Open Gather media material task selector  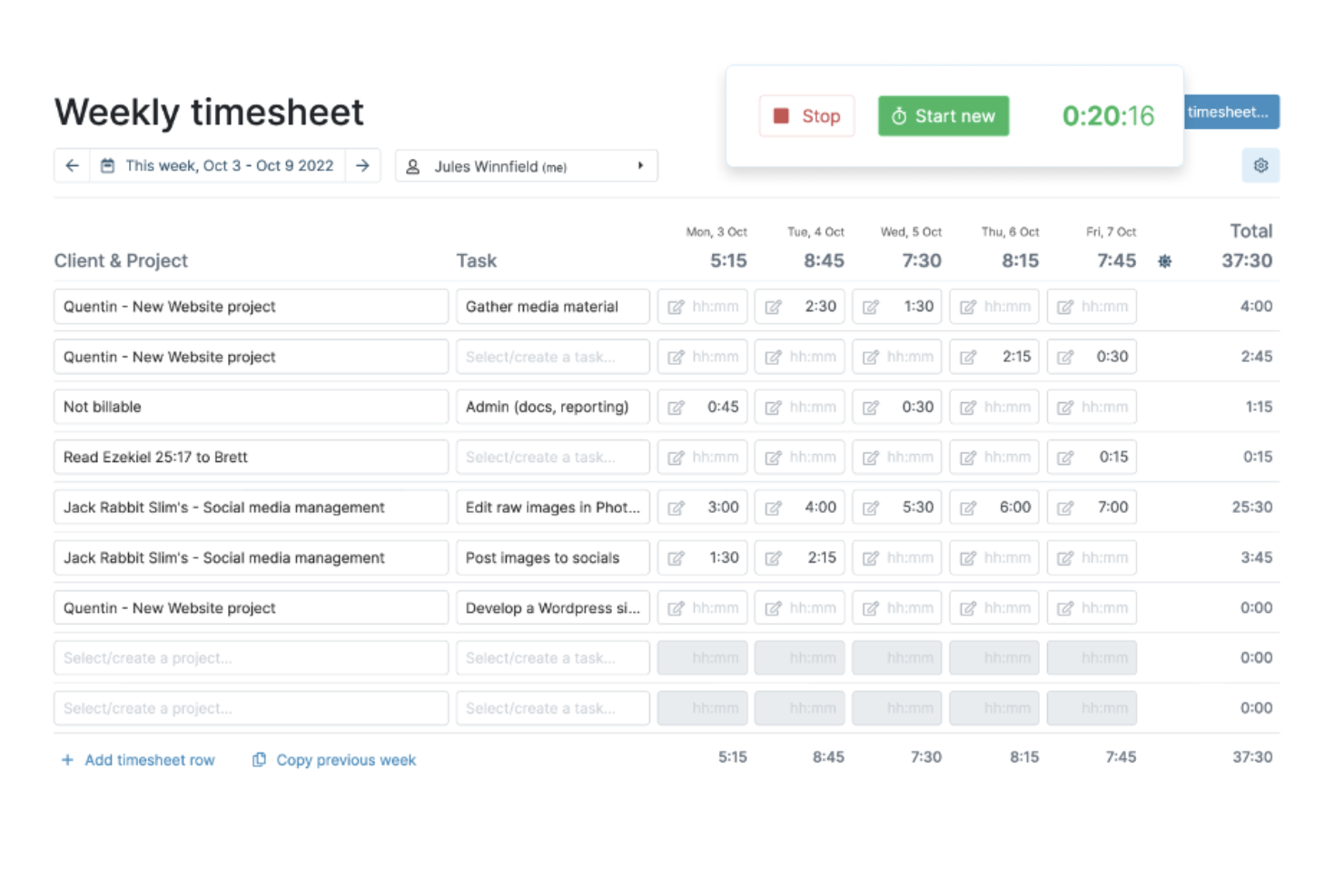click(x=552, y=307)
